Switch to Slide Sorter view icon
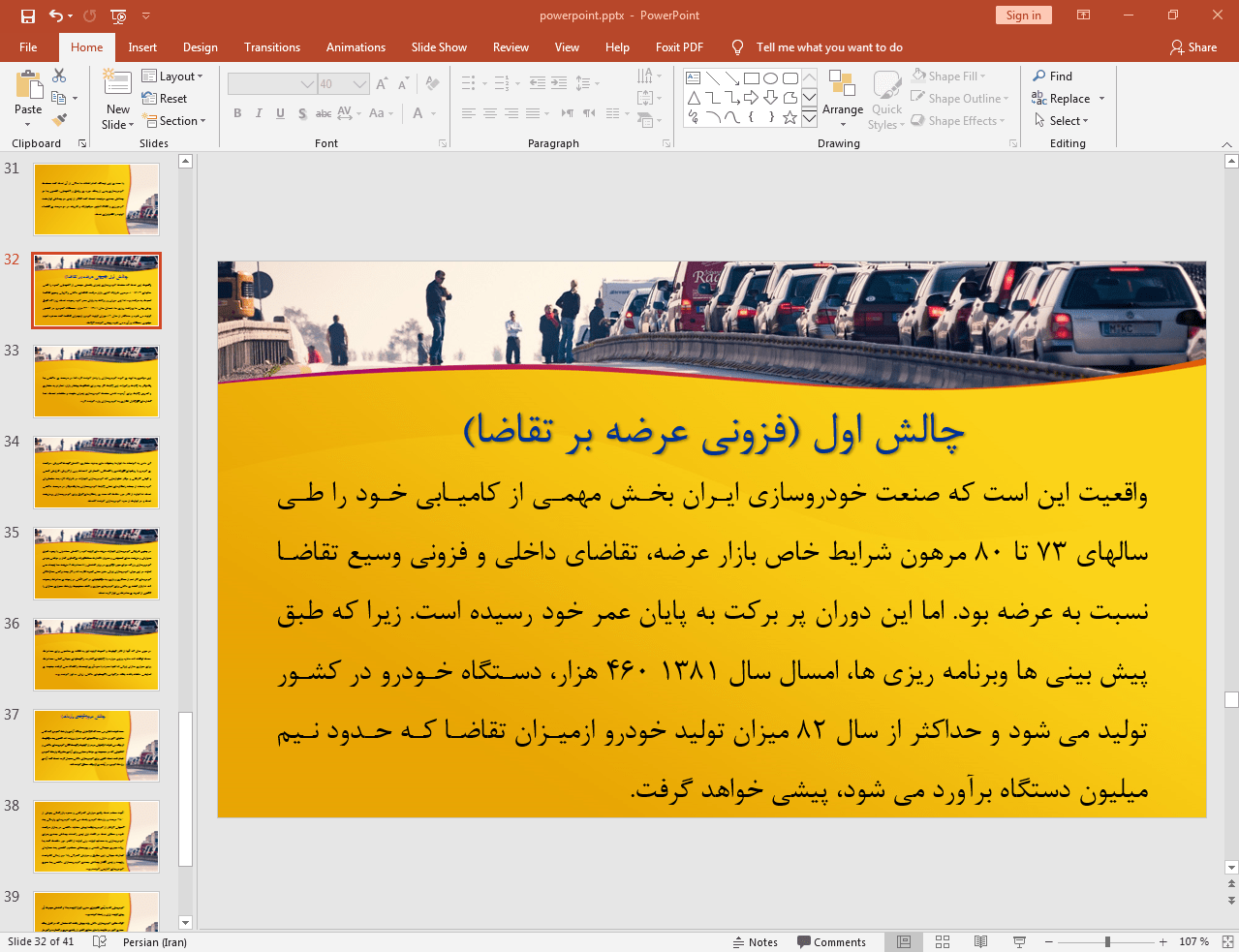 coord(943,941)
